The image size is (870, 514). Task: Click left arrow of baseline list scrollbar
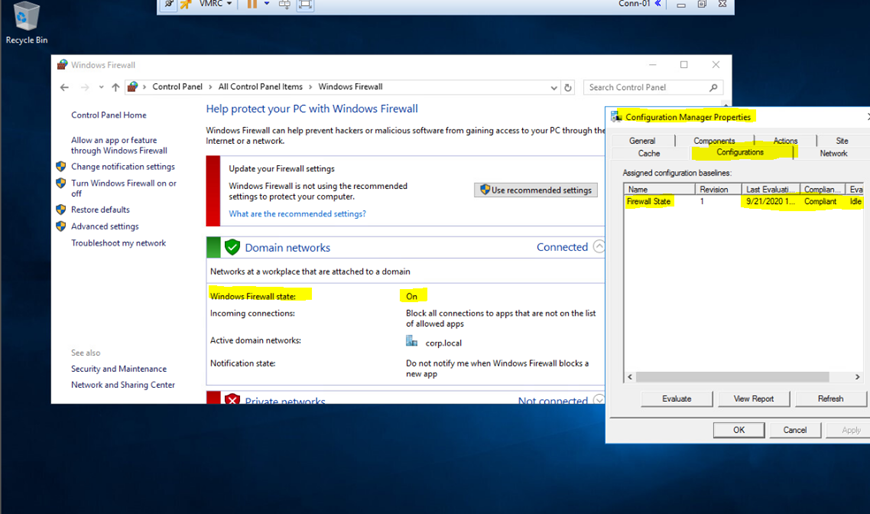[630, 377]
